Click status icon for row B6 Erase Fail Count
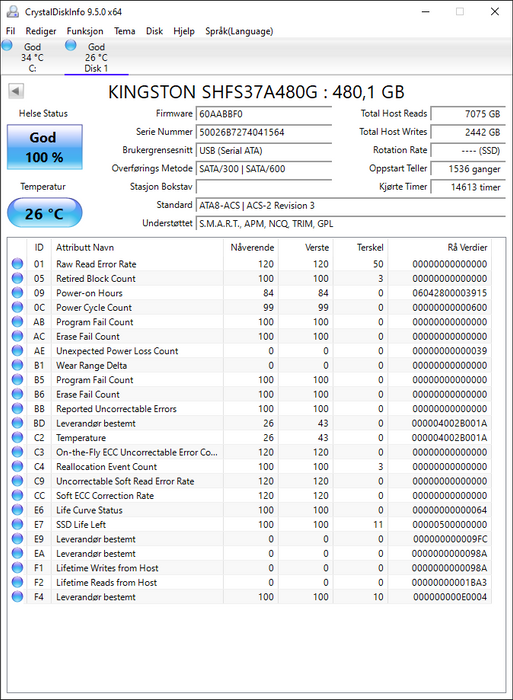Viewport: 513px width, 700px height. click(x=17, y=394)
